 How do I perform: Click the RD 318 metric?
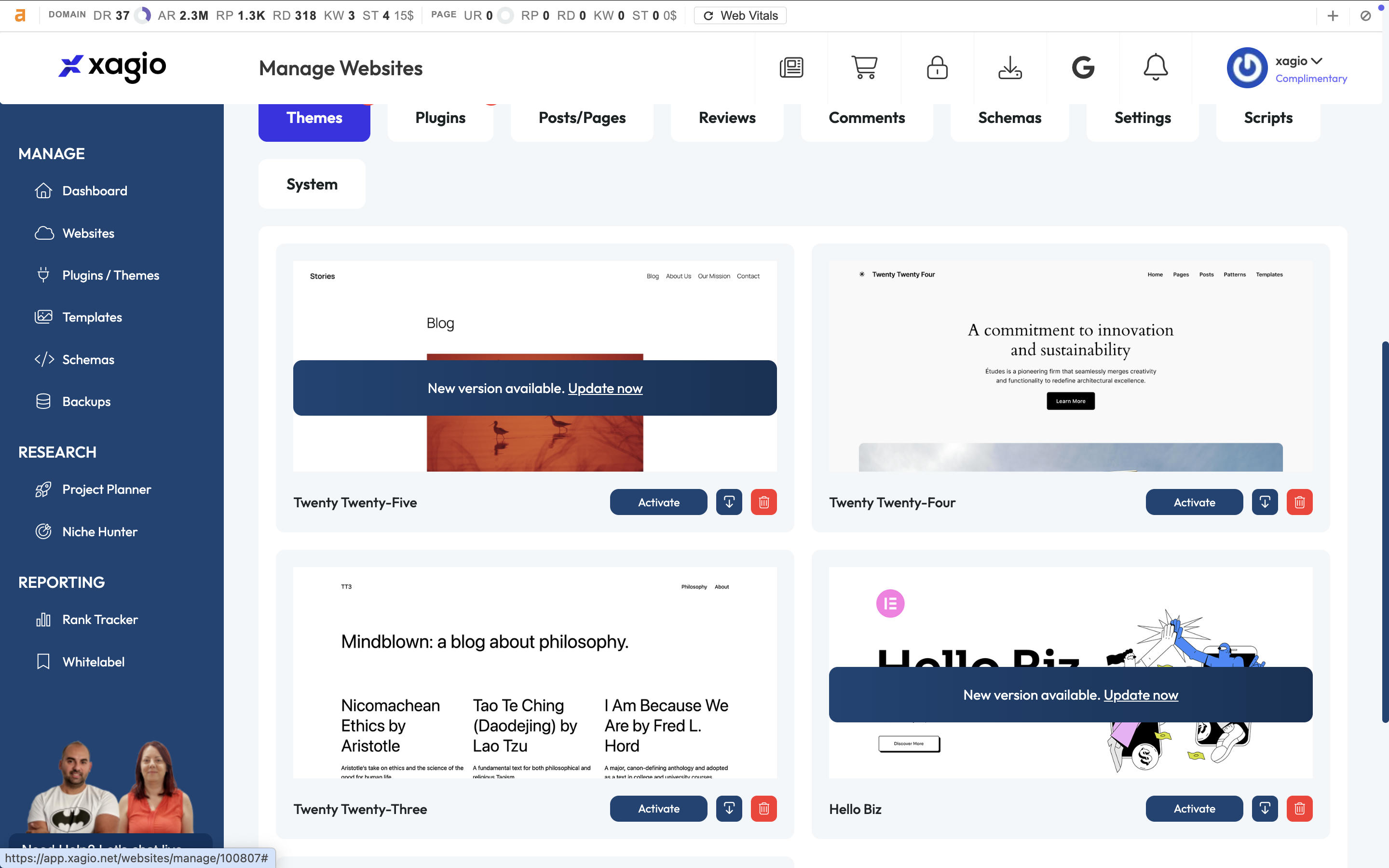click(294, 15)
